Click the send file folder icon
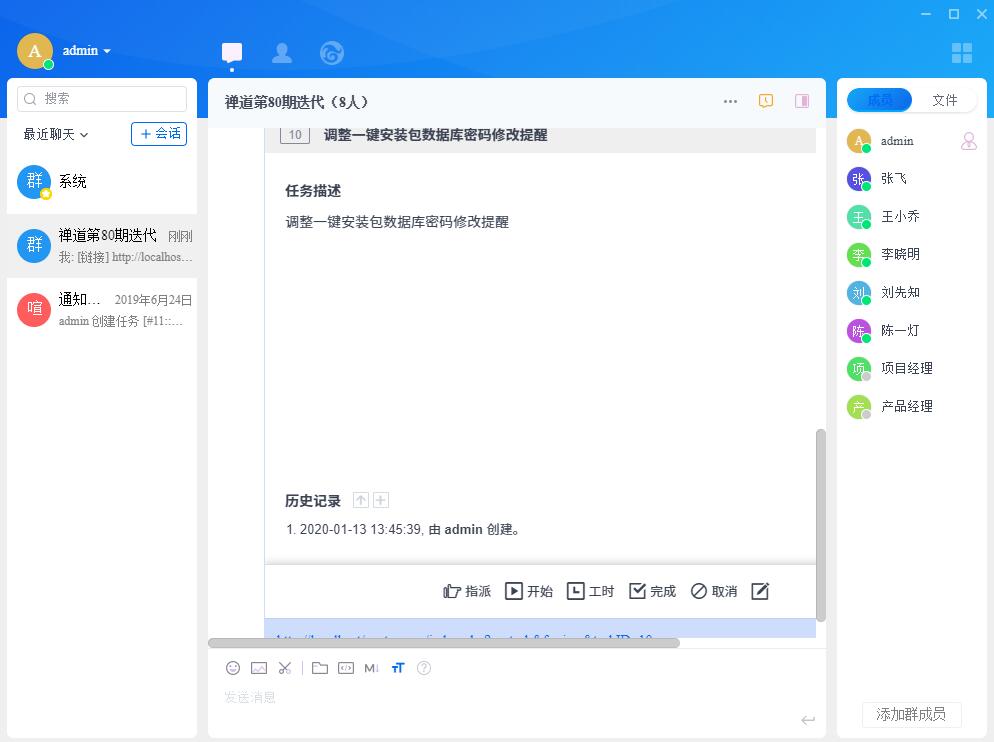The height and width of the screenshot is (742, 994). pos(320,668)
